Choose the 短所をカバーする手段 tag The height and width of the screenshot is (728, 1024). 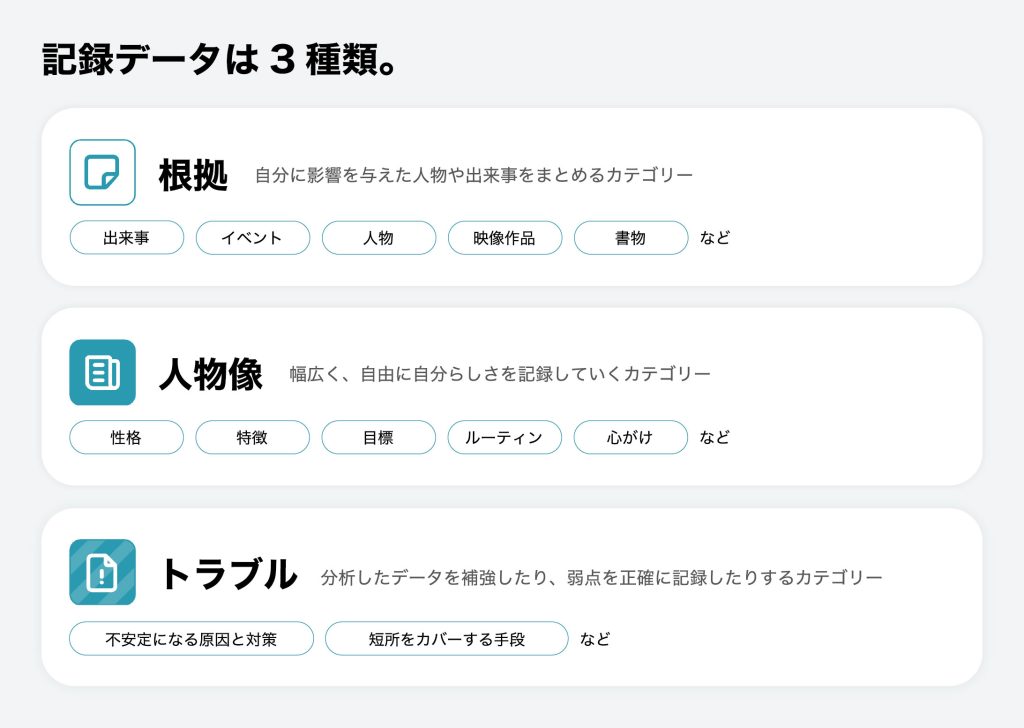[446, 638]
